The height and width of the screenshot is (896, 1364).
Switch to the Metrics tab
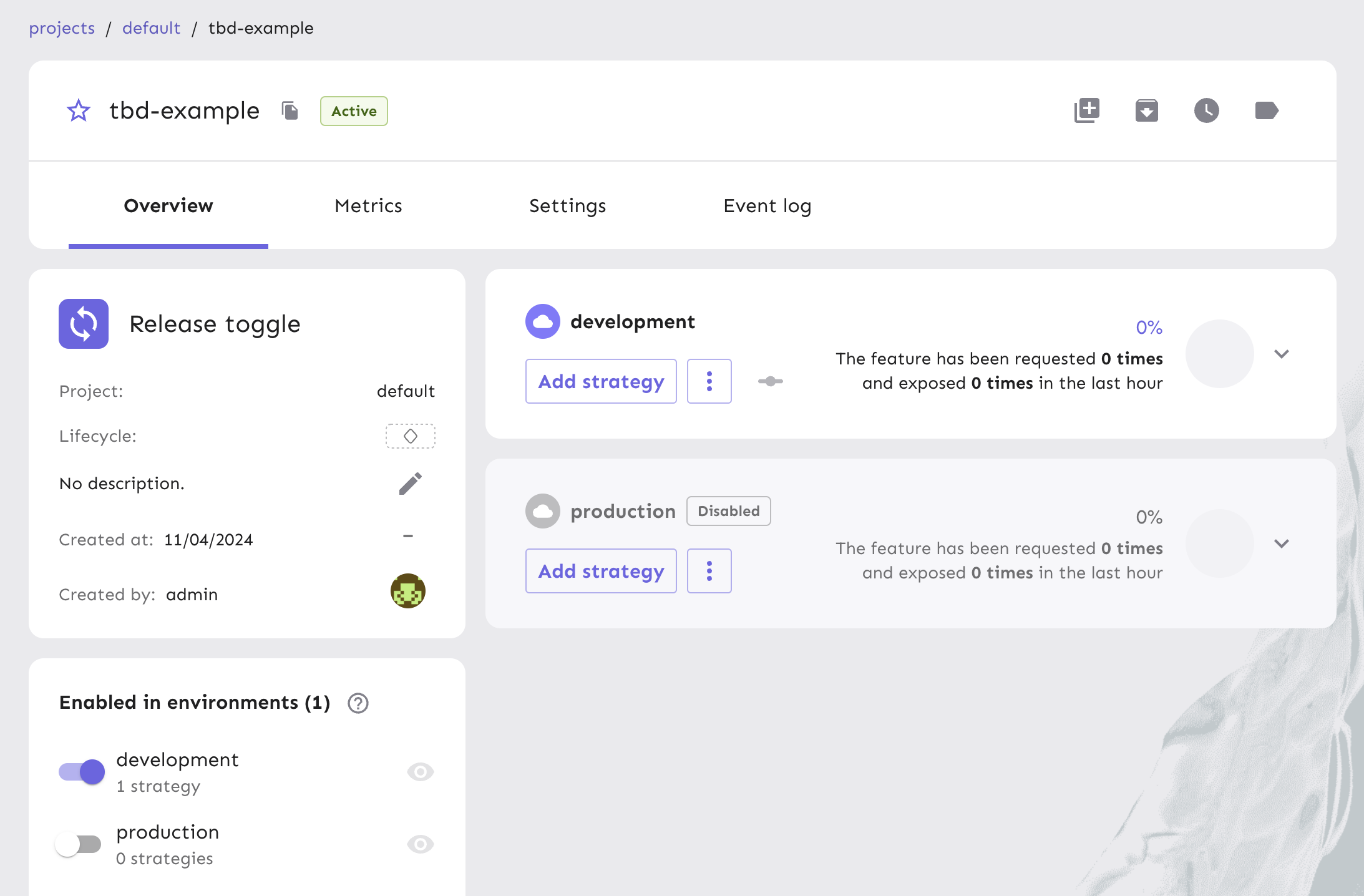368,206
